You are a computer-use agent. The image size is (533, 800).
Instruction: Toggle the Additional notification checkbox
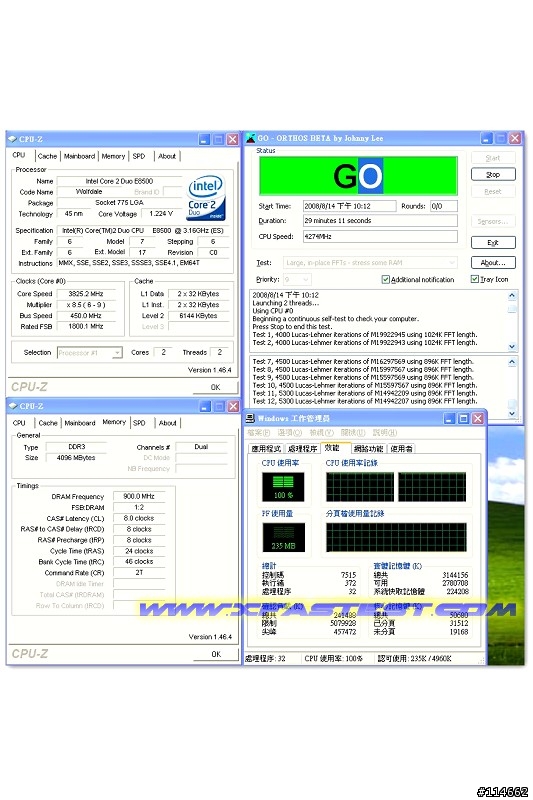(x=386, y=280)
